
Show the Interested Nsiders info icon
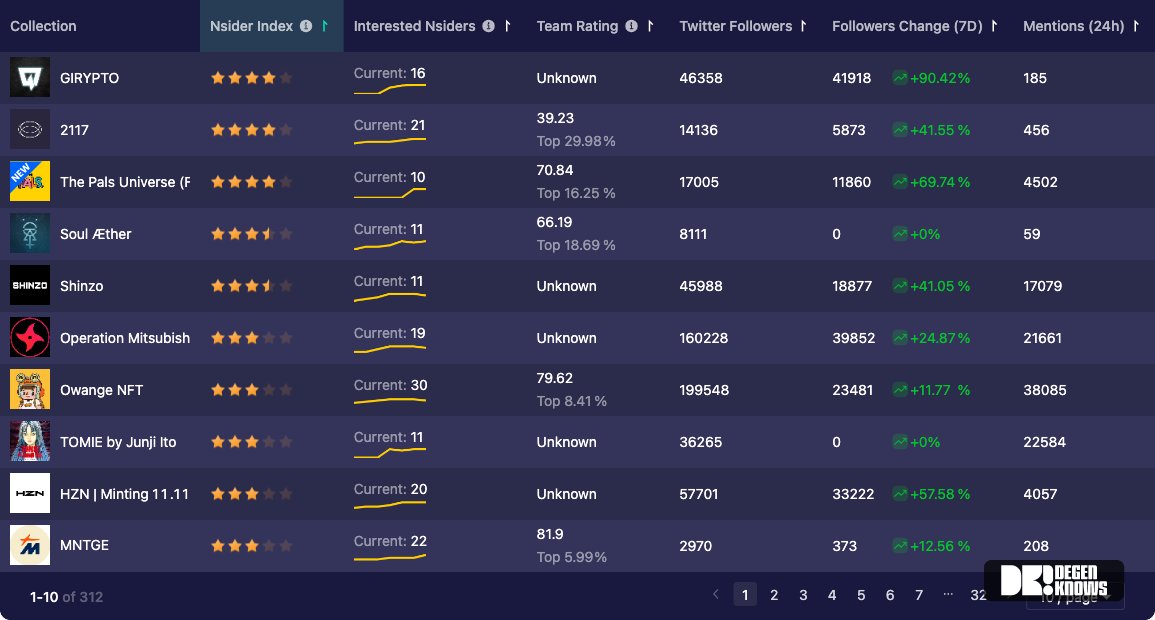click(488, 26)
